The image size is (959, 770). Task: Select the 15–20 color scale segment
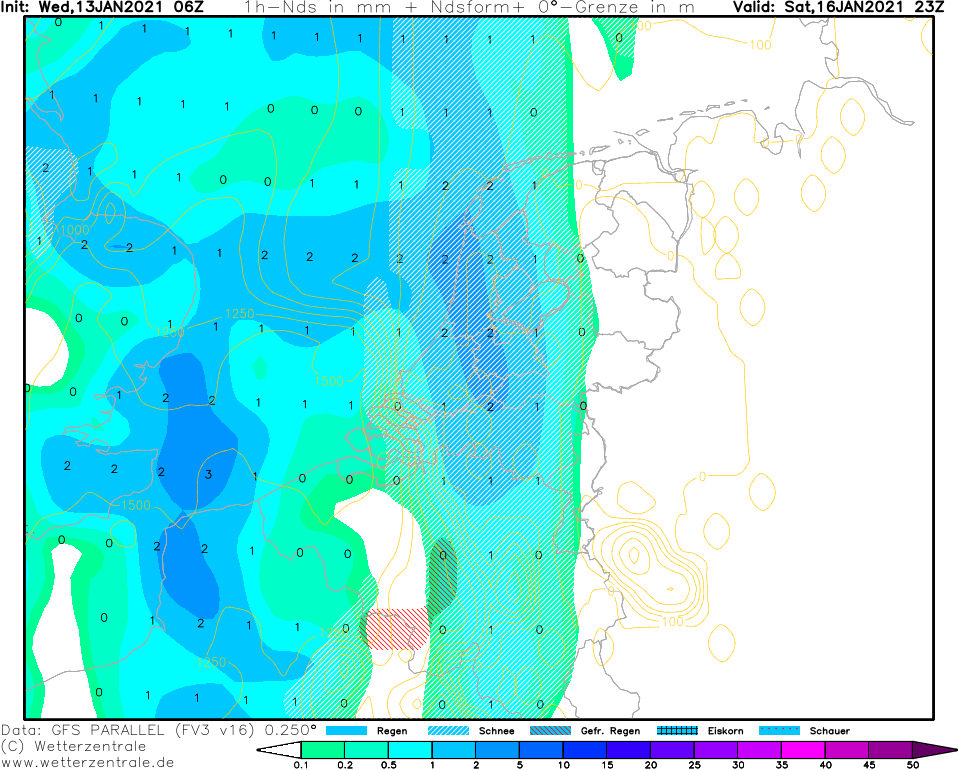(629, 750)
